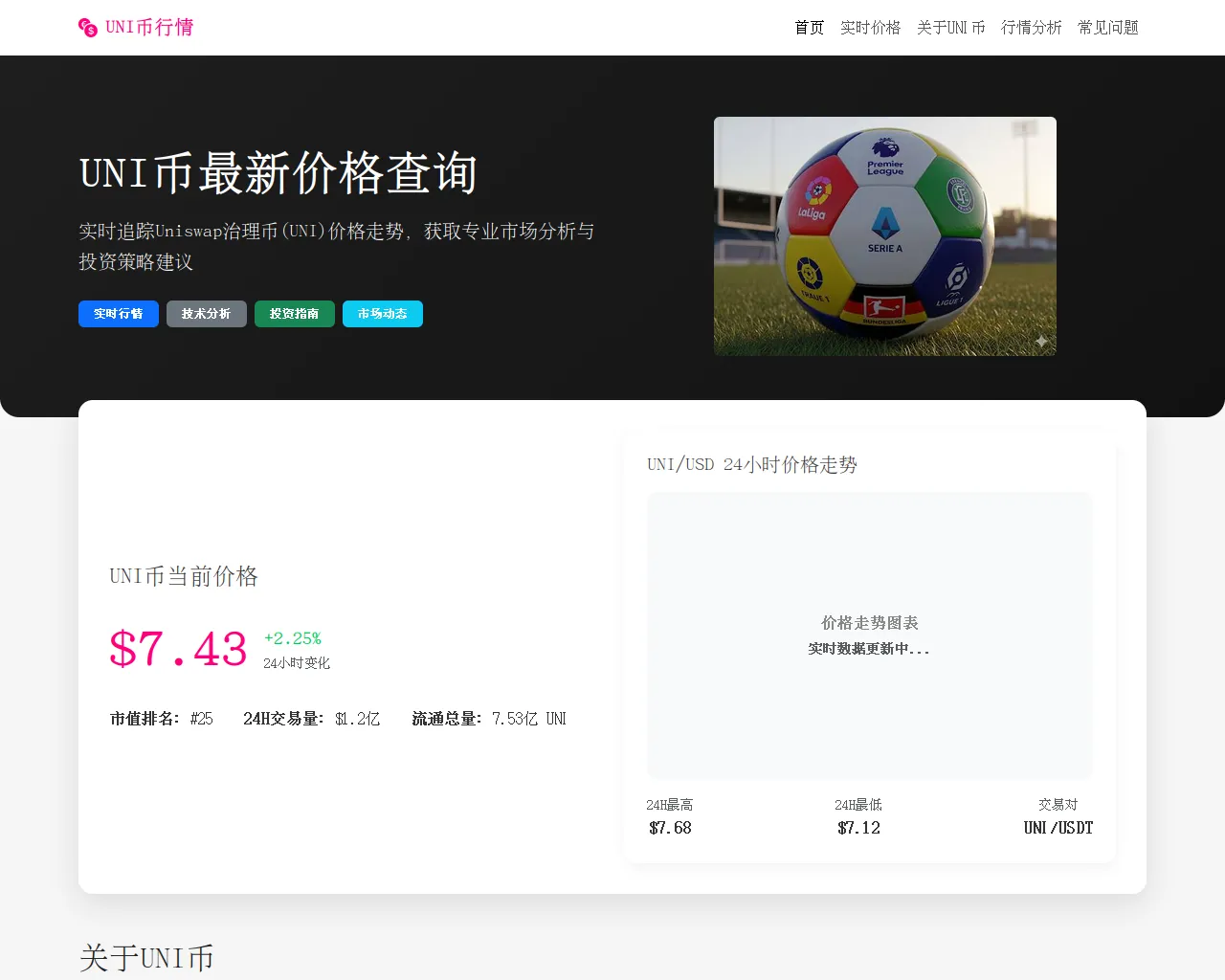Image resolution: width=1225 pixels, height=980 pixels.
Task: Select the UNI/USDT trading pair
Action: tap(1058, 828)
